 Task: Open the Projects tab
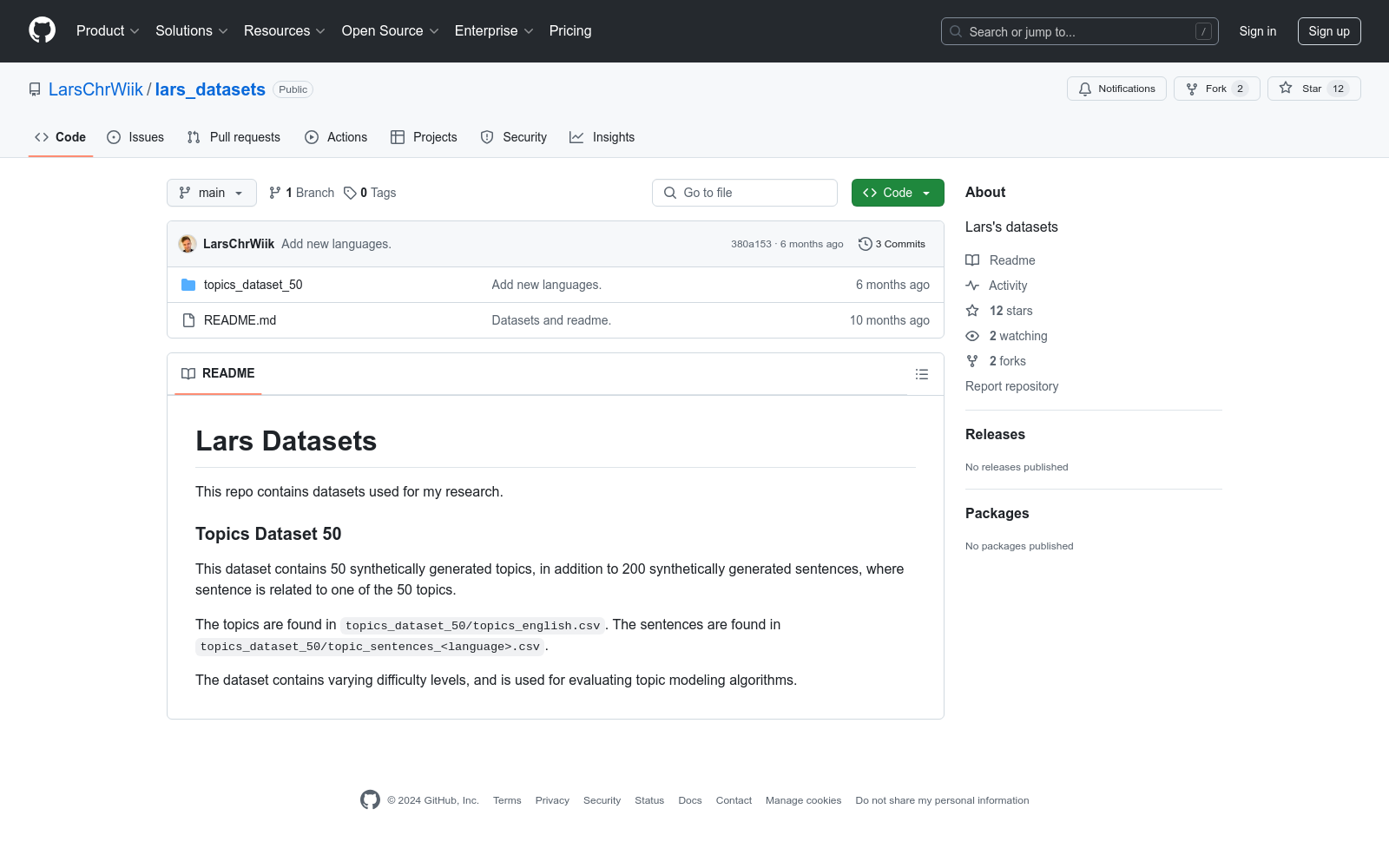coord(424,137)
